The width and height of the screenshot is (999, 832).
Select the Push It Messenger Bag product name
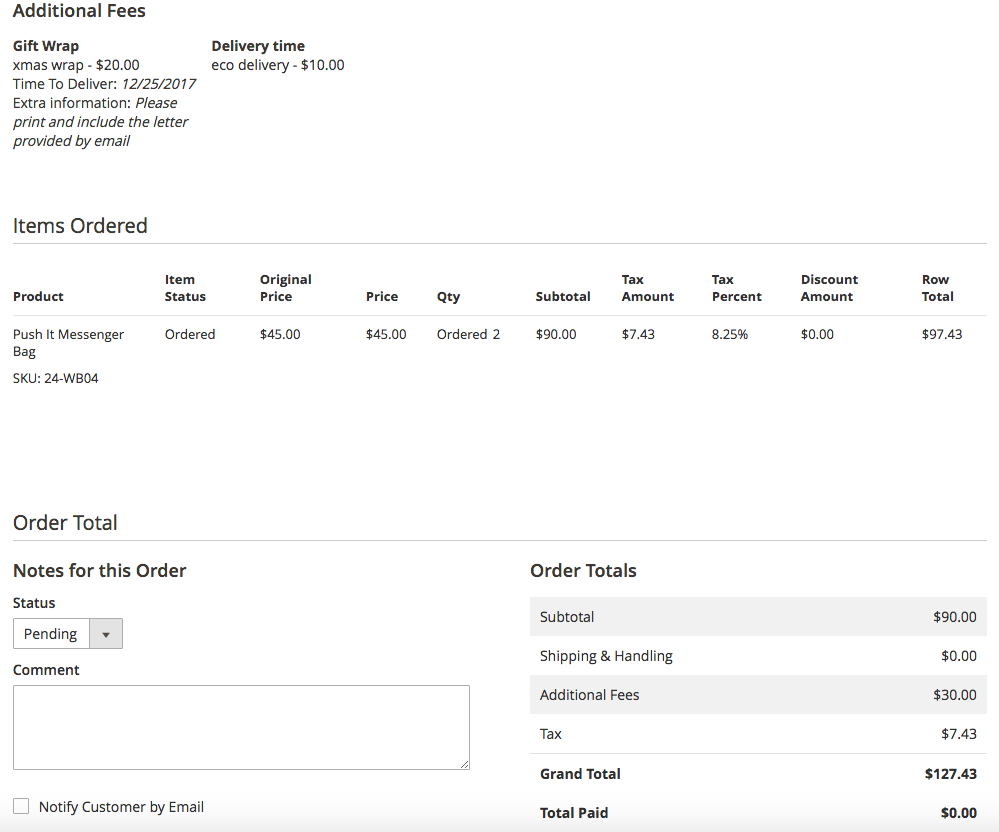pos(68,343)
